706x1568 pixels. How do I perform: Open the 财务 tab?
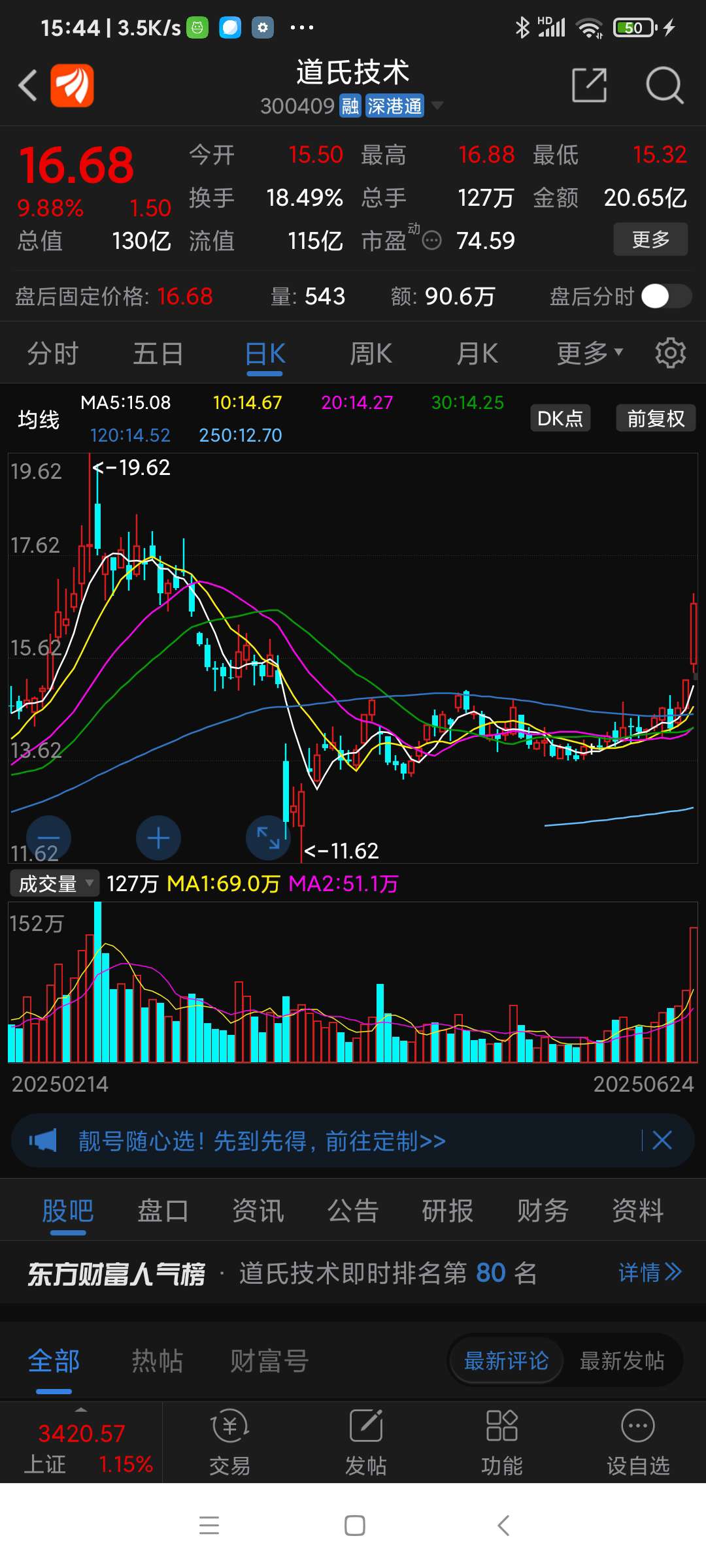[543, 1211]
